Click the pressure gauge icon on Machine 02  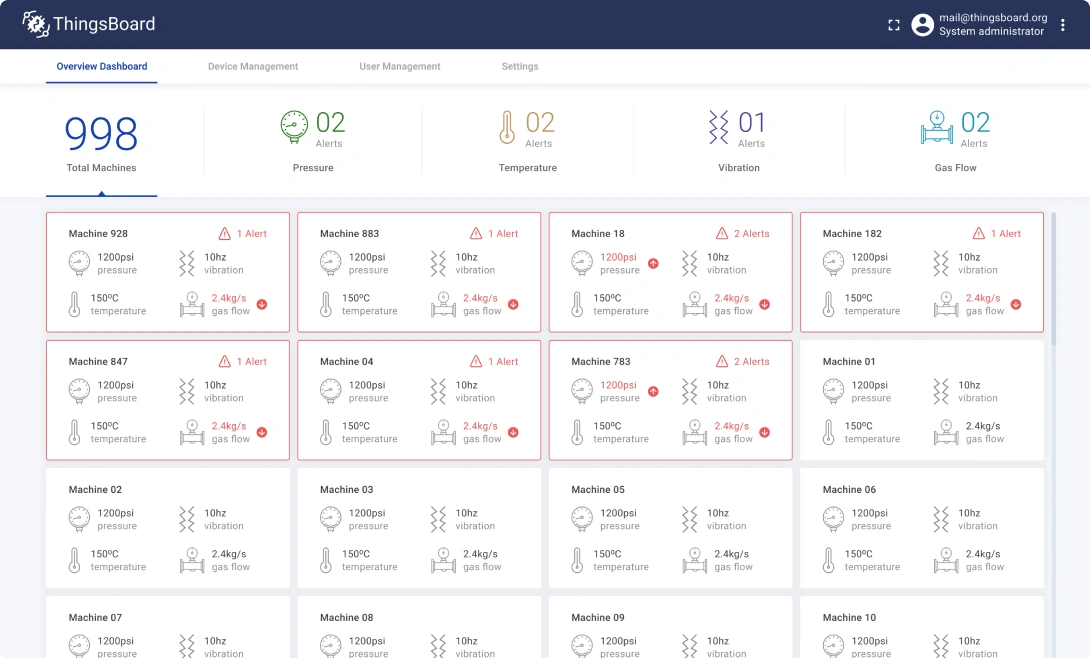click(79, 518)
